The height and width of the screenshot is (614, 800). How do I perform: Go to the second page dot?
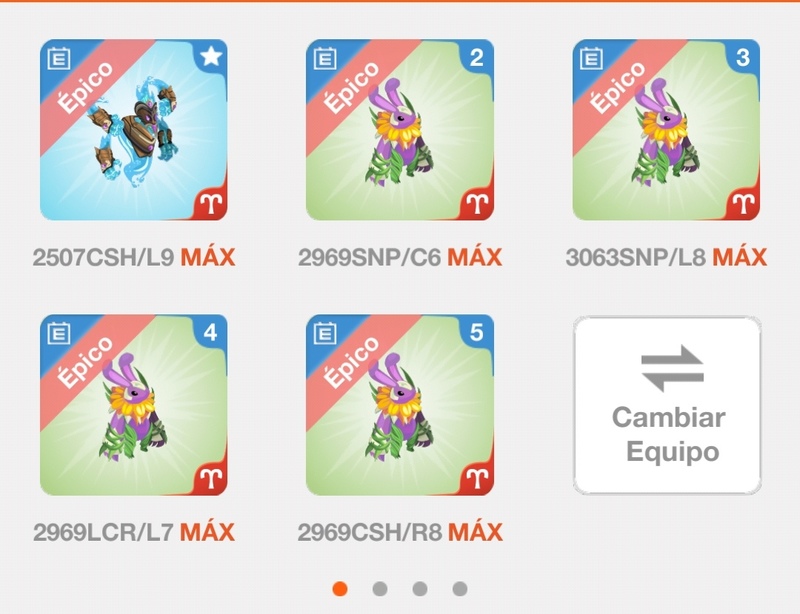[x=380, y=588]
